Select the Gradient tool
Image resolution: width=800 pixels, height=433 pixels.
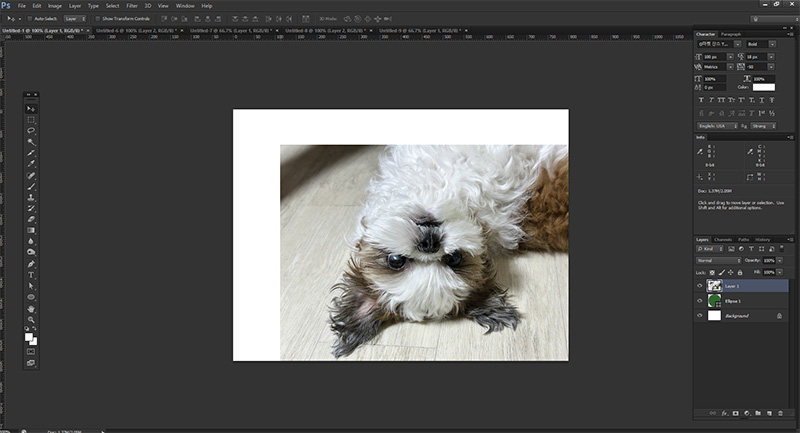(x=31, y=231)
